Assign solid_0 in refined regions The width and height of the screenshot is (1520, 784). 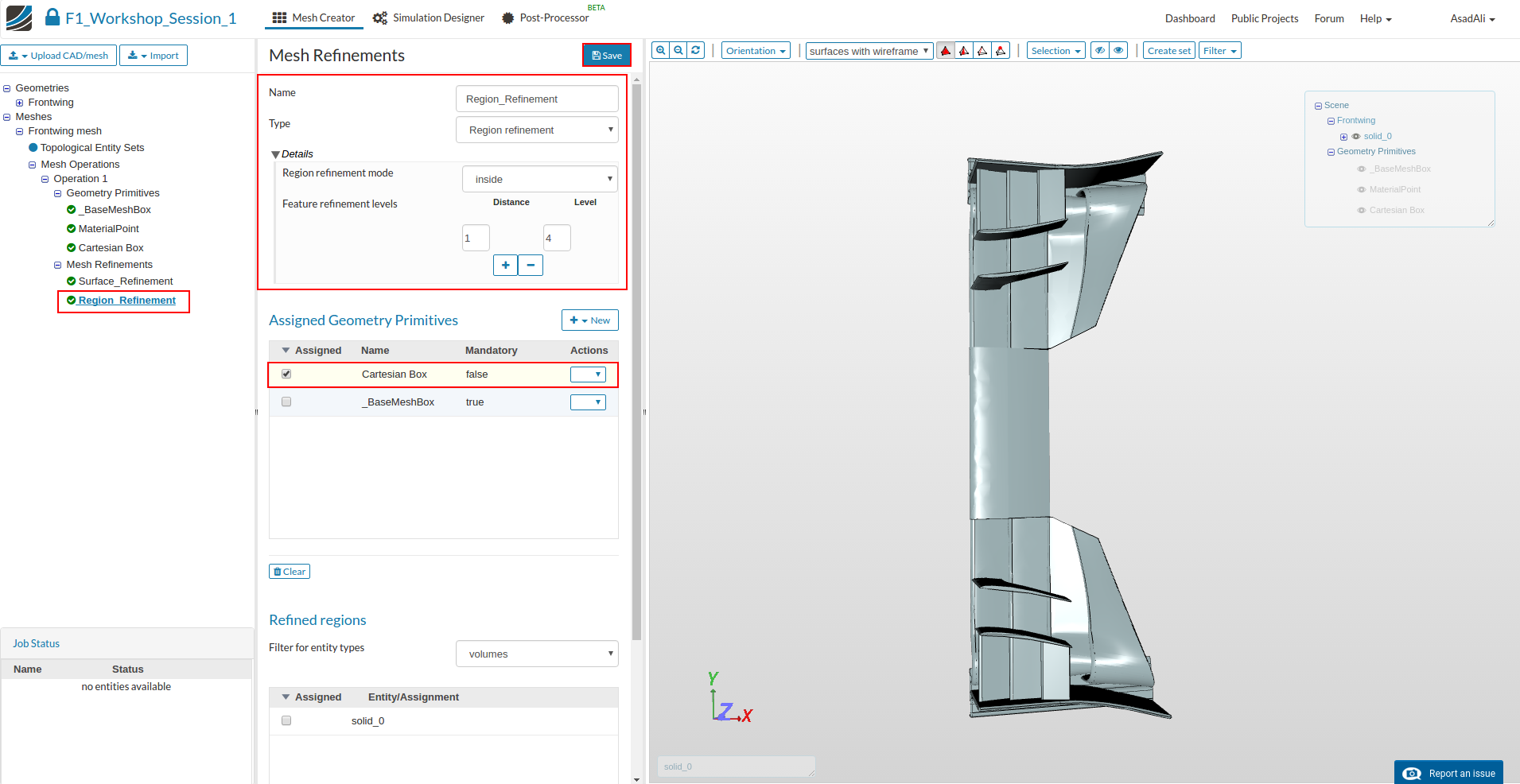(286, 720)
